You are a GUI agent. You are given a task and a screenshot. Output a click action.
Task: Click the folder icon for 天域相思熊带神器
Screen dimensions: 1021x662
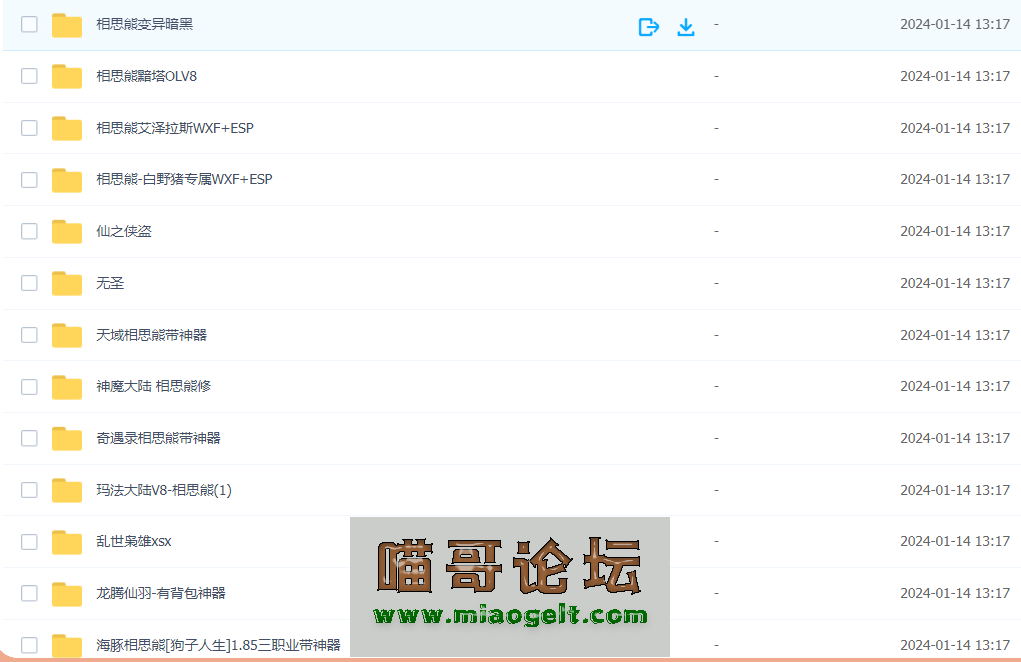[67, 336]
